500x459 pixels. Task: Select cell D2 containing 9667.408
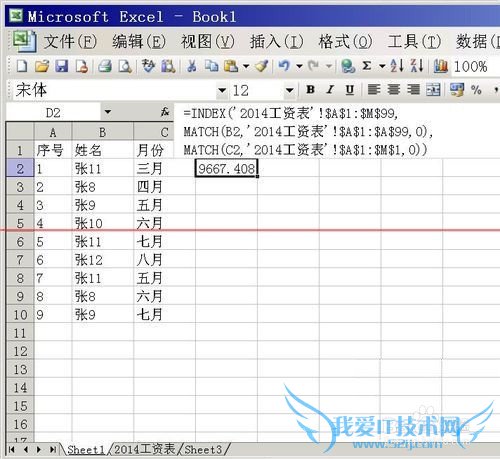pos(226,169)
